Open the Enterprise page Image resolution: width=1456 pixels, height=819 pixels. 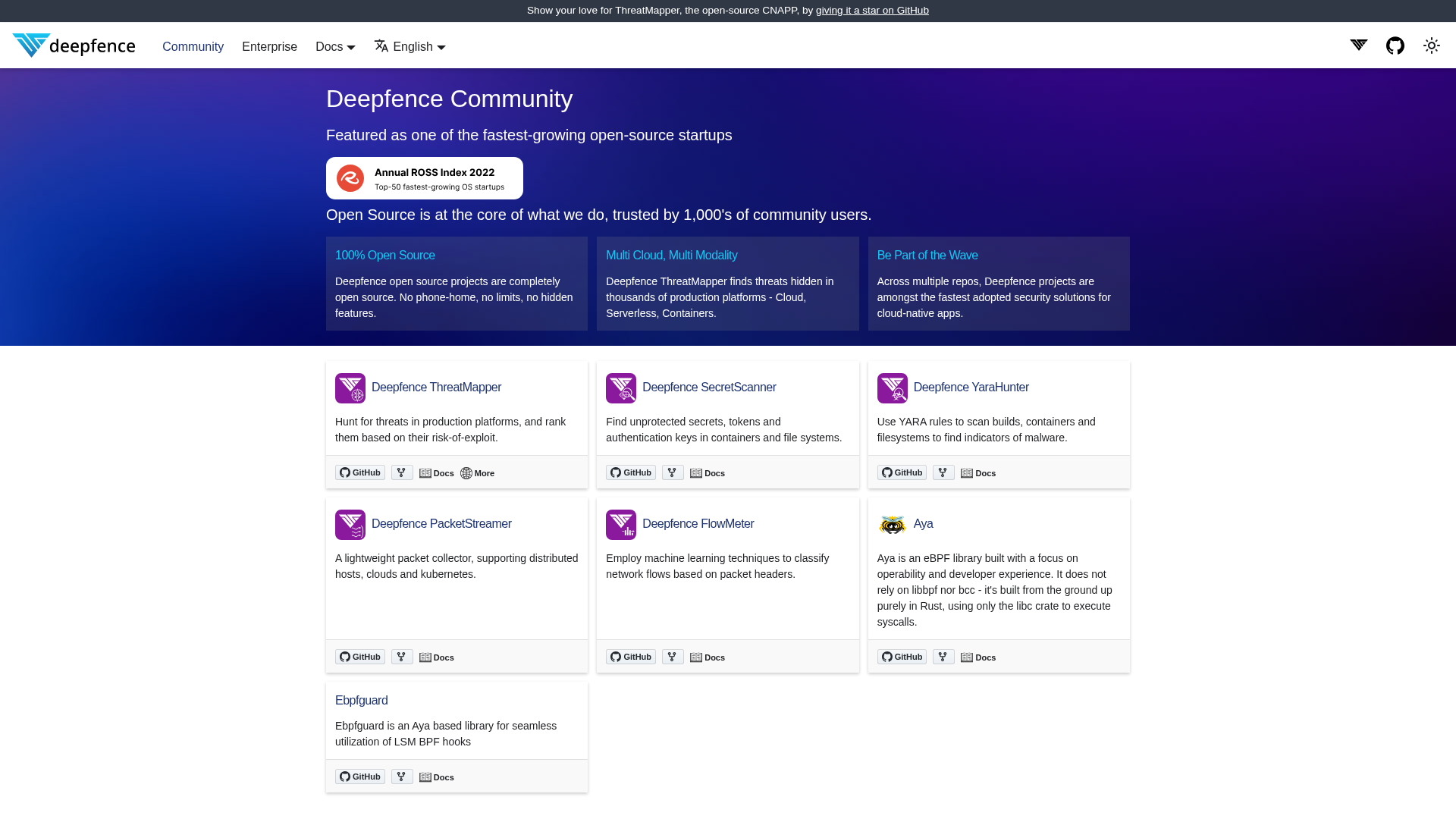(269, 46)
